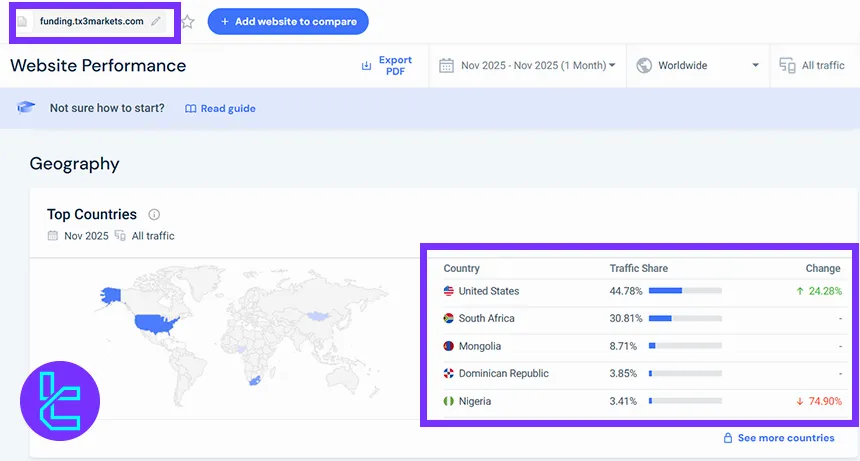This screenshot has height=461, width=860.
Task: Click the book icon beside Read guide
Action: pos(190,109)
